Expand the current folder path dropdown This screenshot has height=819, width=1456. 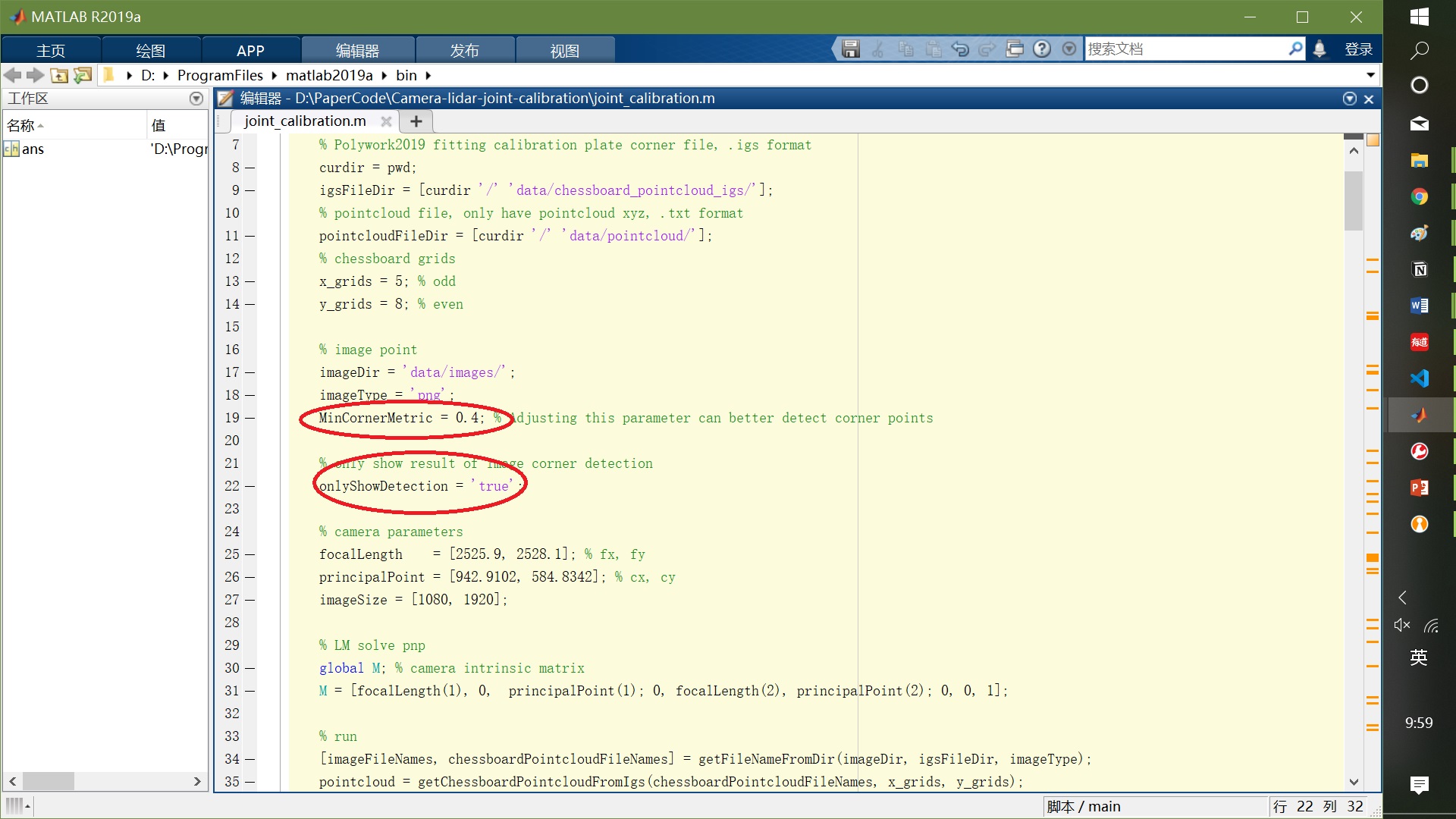pos(1370,75)
